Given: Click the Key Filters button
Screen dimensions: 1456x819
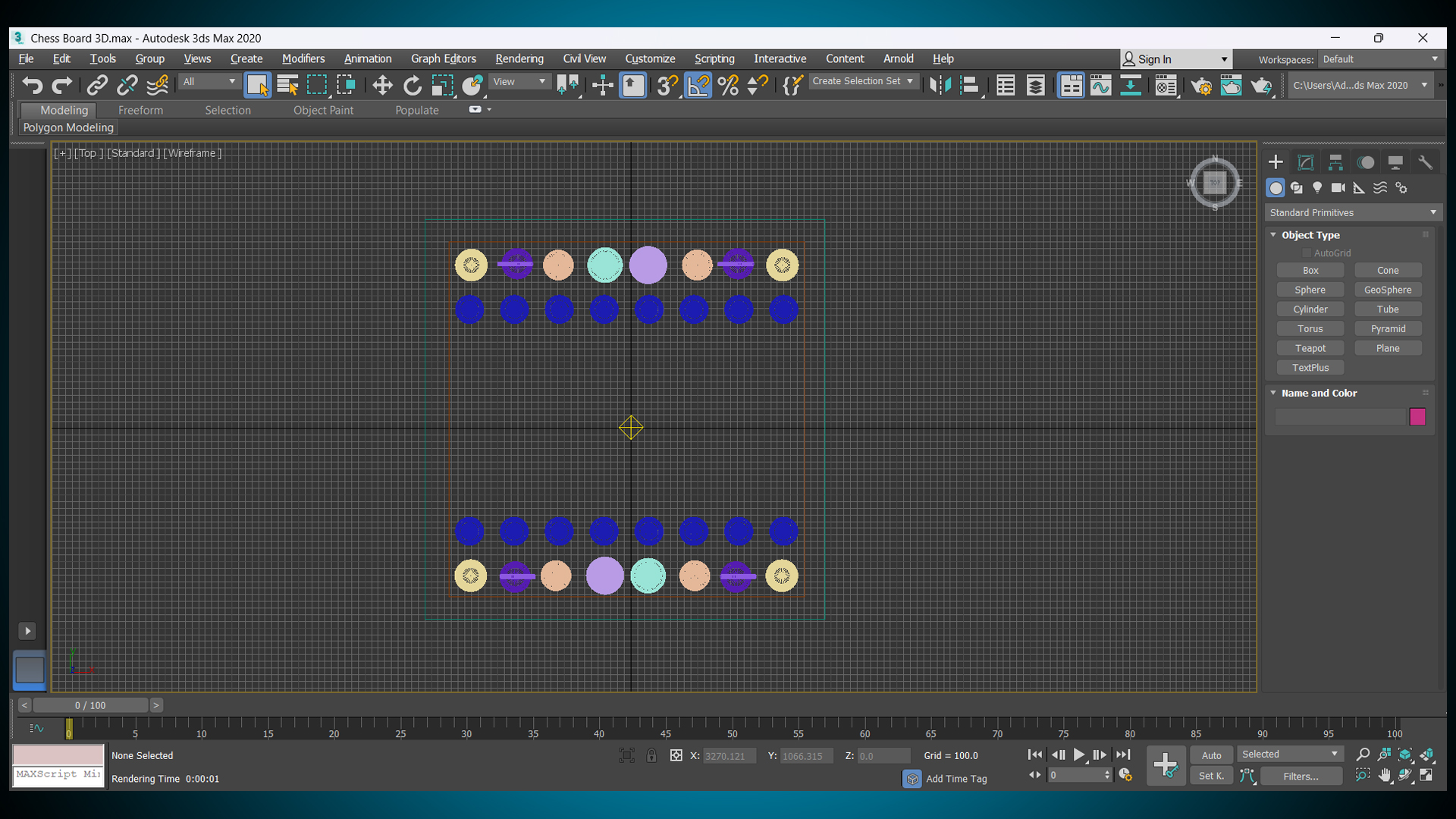Looking at the screenshot, I should coord(1301,776).
